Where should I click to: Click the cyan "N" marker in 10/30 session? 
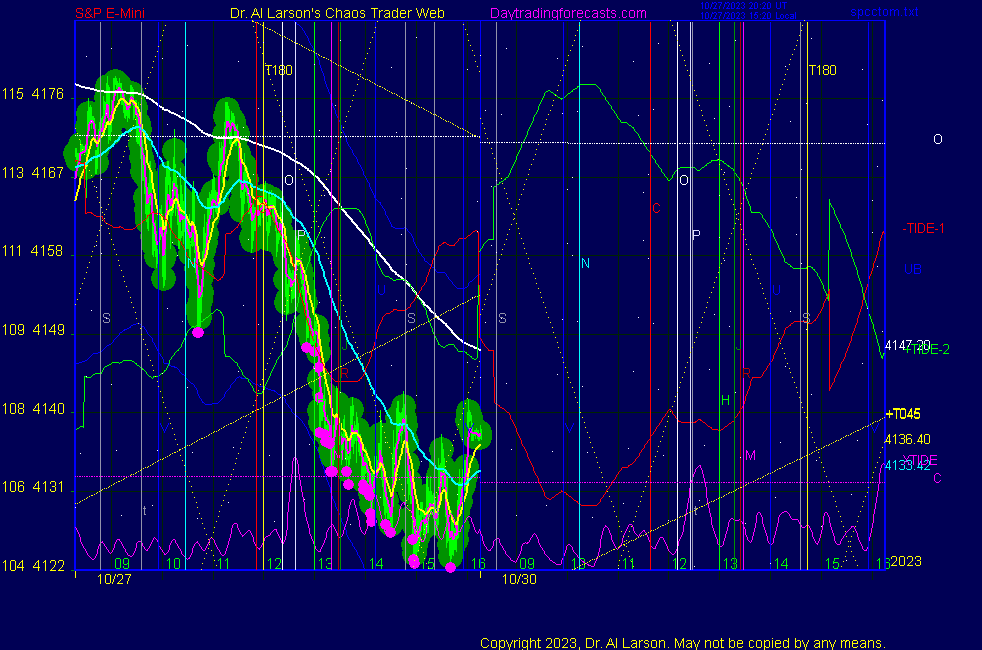[585, 264]
